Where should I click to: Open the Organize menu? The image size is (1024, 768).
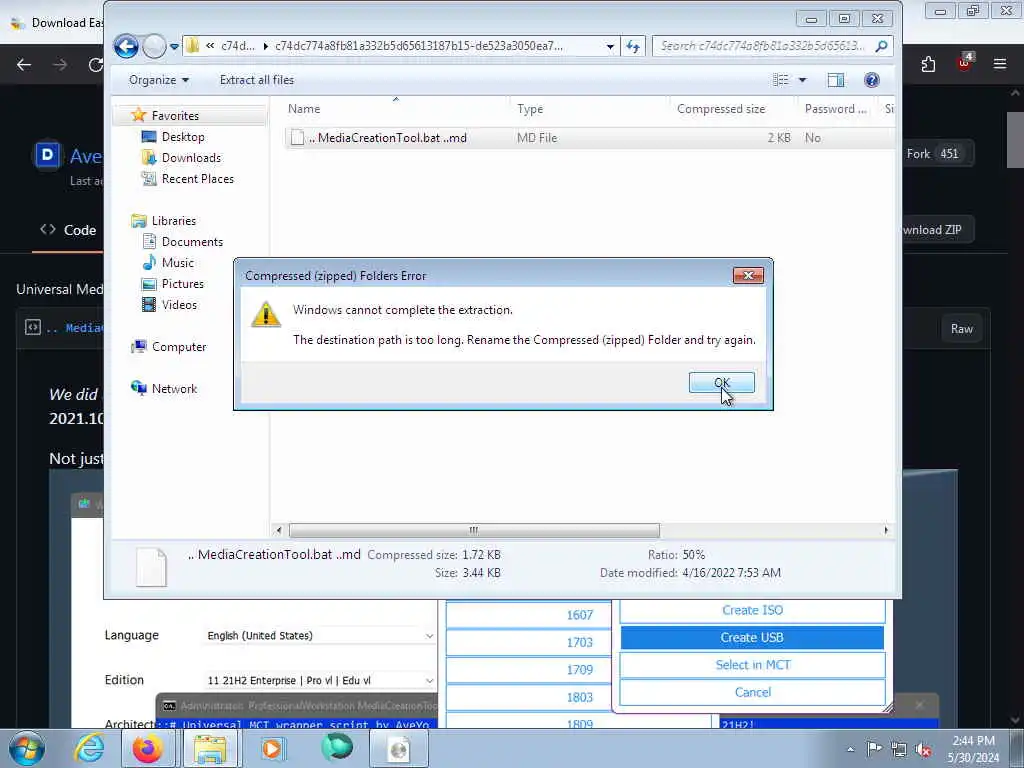pos(159,80)
